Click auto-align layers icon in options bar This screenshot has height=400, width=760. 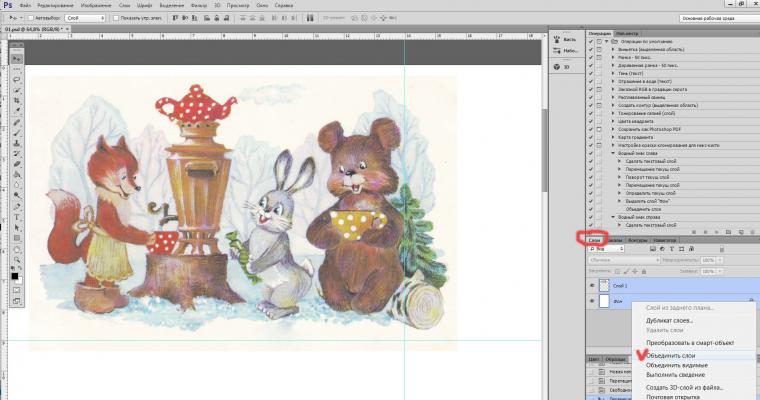(310, 18)
